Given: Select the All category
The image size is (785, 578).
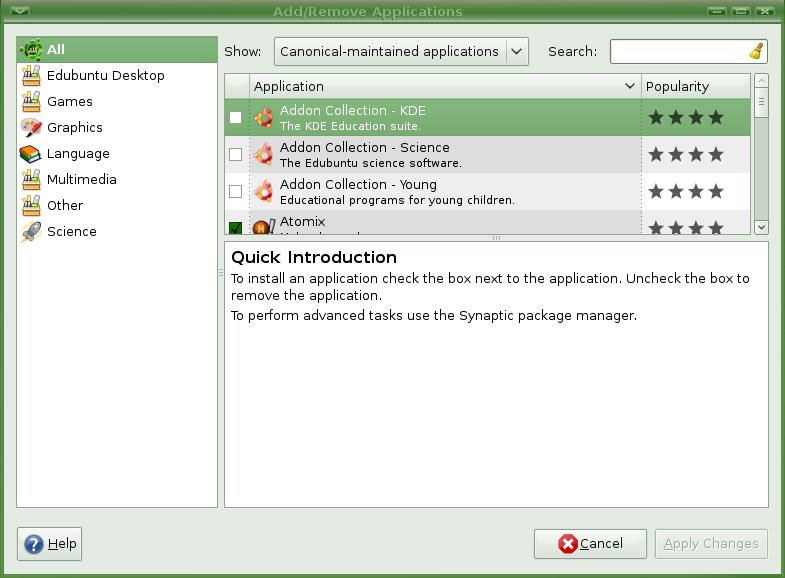Looking at the screenshot, I should (56, 49).
